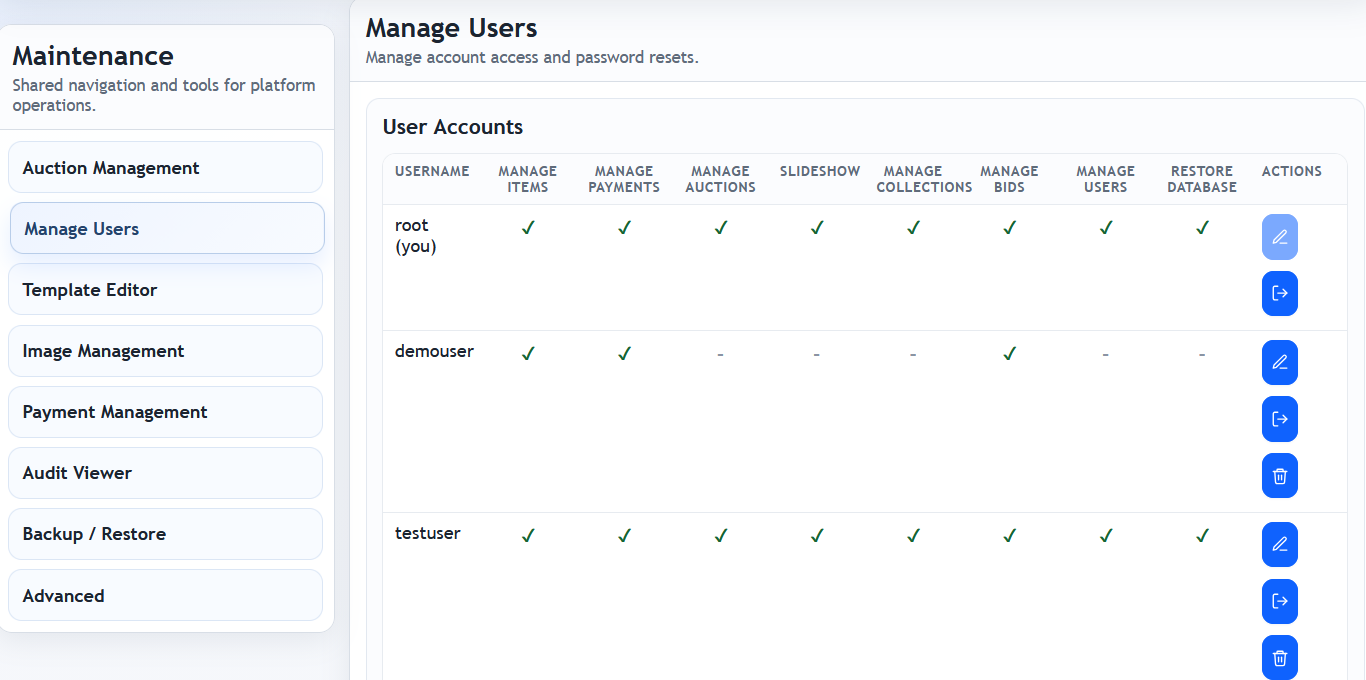Open the Audit Viewer
The width and height of the screenshot is (1366, 680).
point(165,473)
